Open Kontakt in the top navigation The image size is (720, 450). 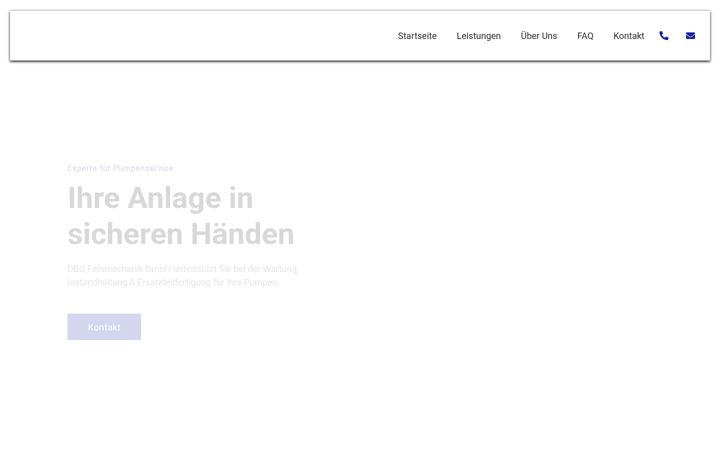click(629, 36)
